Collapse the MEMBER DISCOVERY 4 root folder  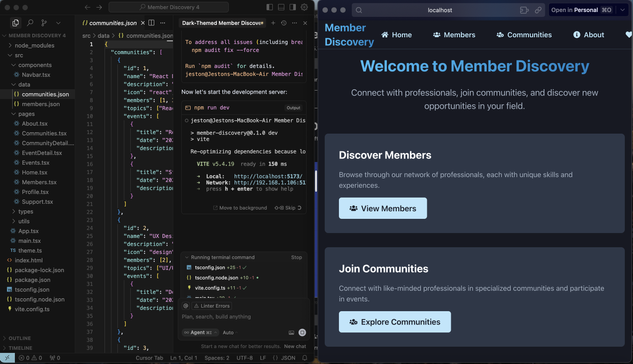37,36
